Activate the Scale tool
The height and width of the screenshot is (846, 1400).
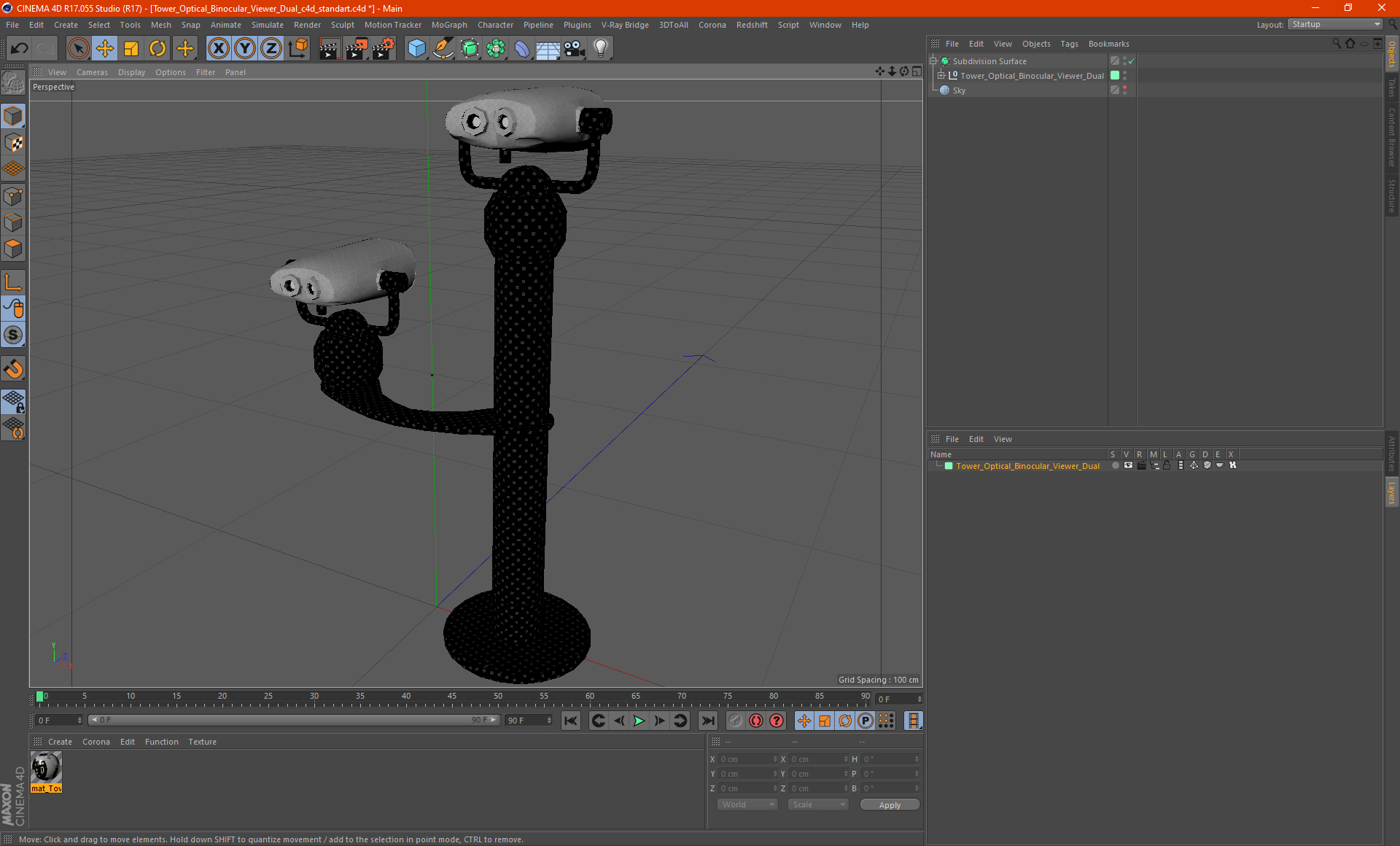click(x=131, y=49)
